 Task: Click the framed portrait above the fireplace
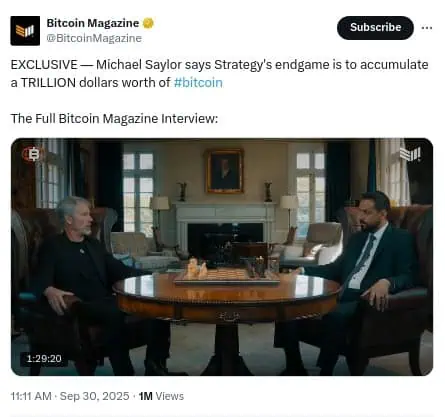tap(224, 171)
